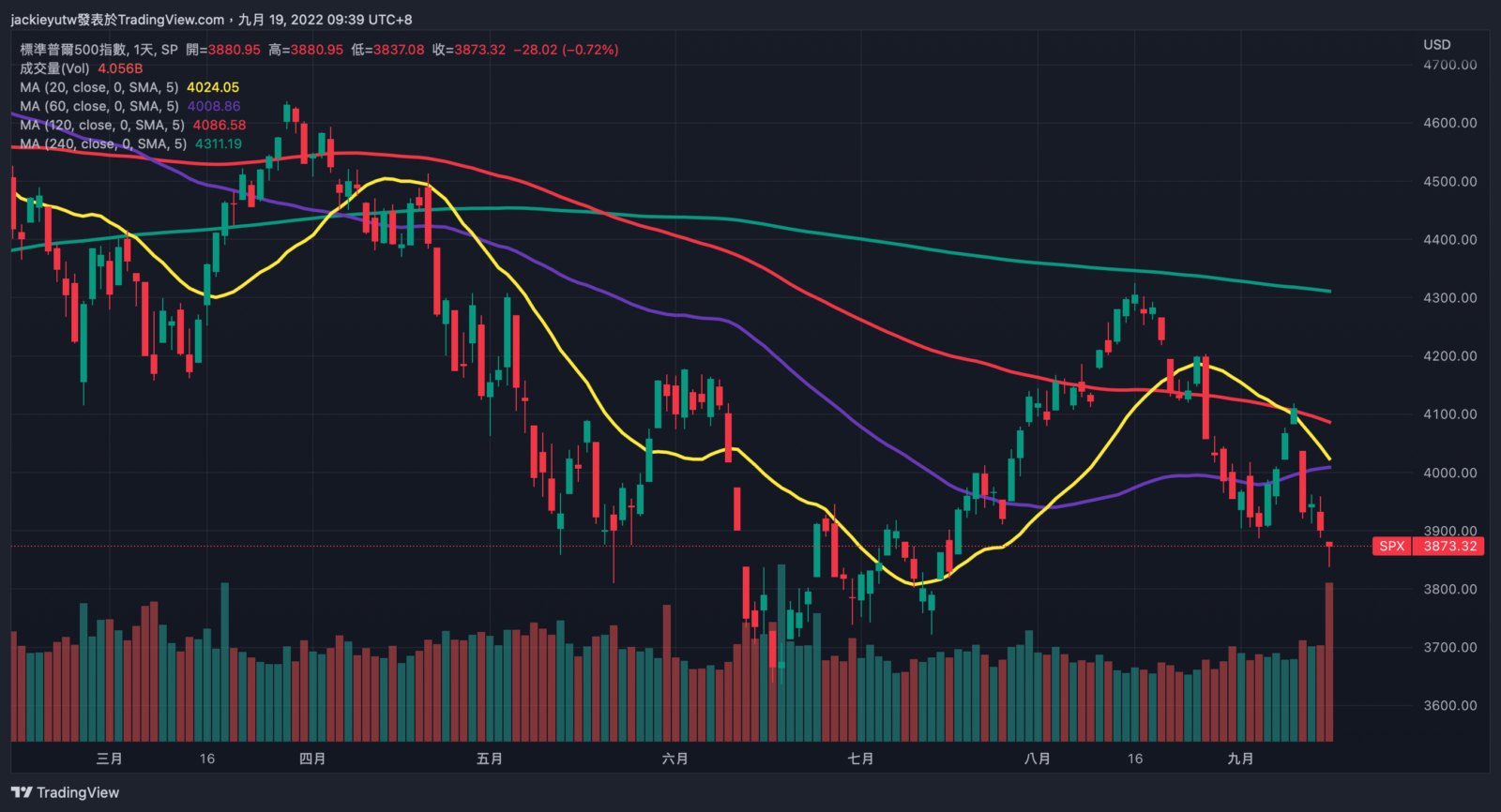The image size is (1501, 812).
Task: Select 三月 on the time axis
Action: [109, 759]
